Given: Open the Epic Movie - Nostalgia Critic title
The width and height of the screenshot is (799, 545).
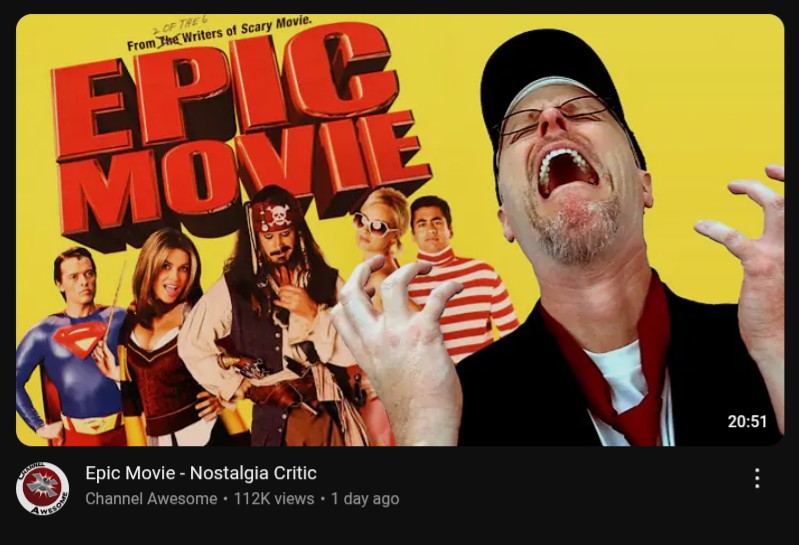Looking at the screenshot, I should click(201, 473).
